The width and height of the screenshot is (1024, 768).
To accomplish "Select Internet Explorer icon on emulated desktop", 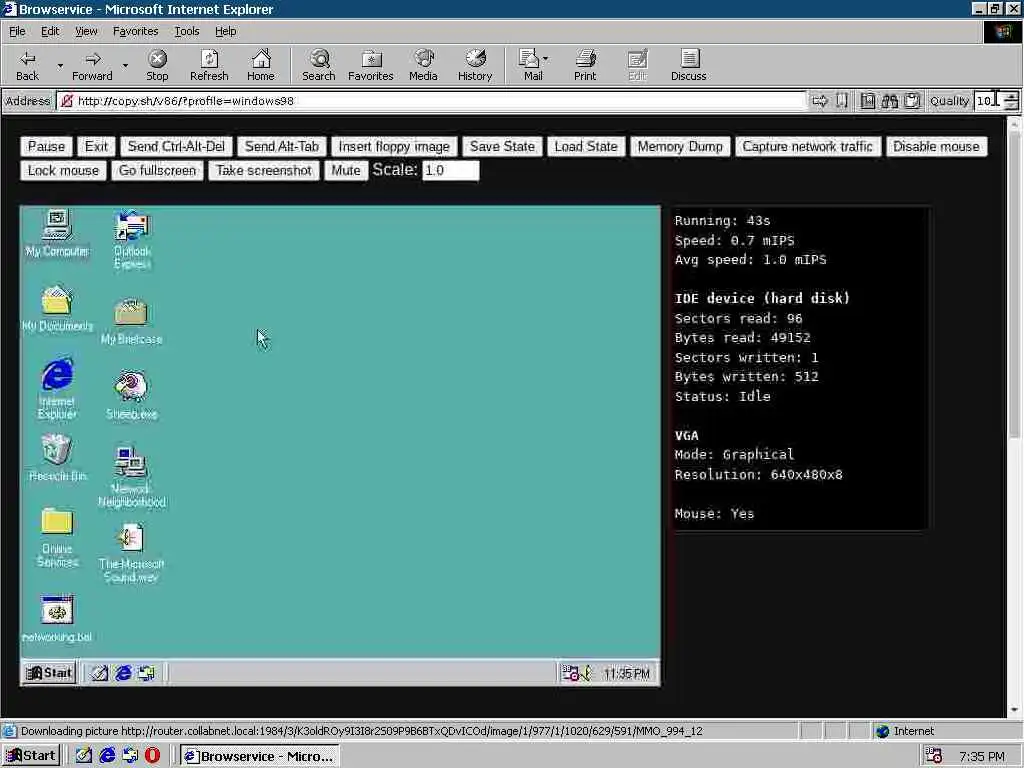I will 57,389.
